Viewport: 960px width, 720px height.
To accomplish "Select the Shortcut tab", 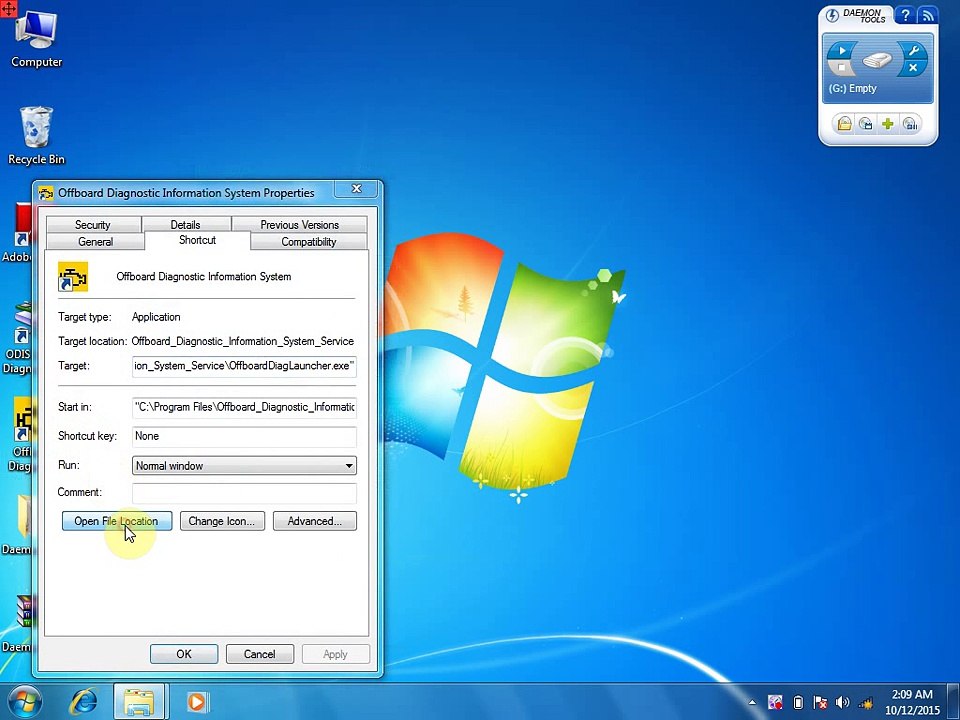I will (197, 240).
